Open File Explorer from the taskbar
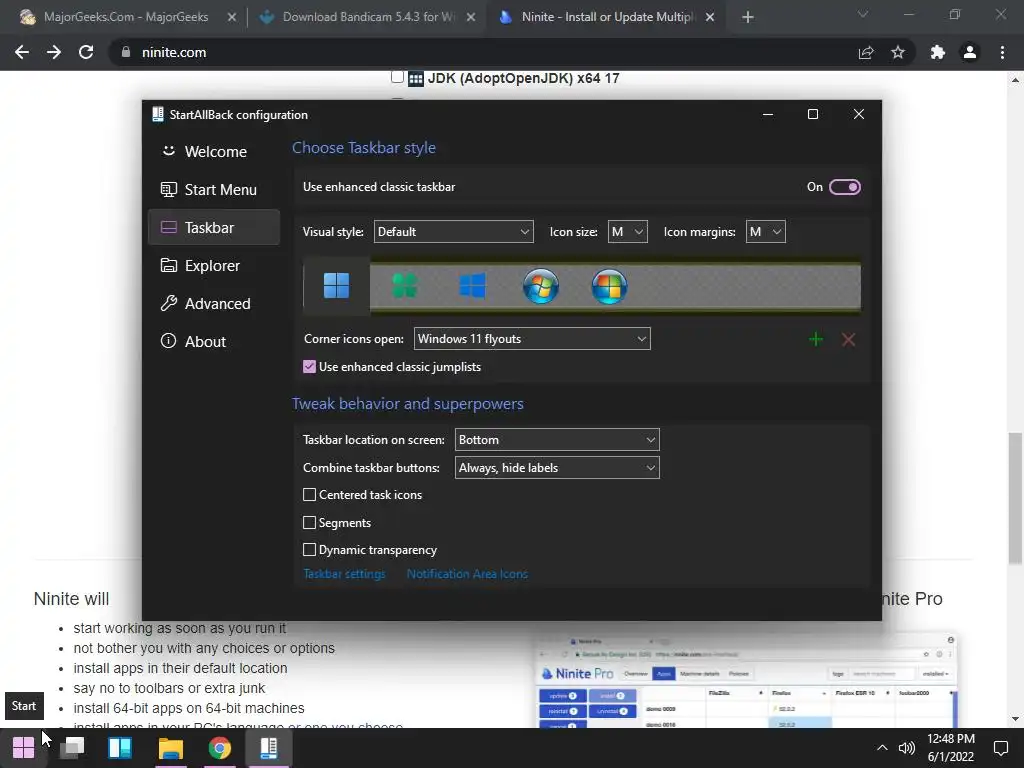 tap(170, 748)
